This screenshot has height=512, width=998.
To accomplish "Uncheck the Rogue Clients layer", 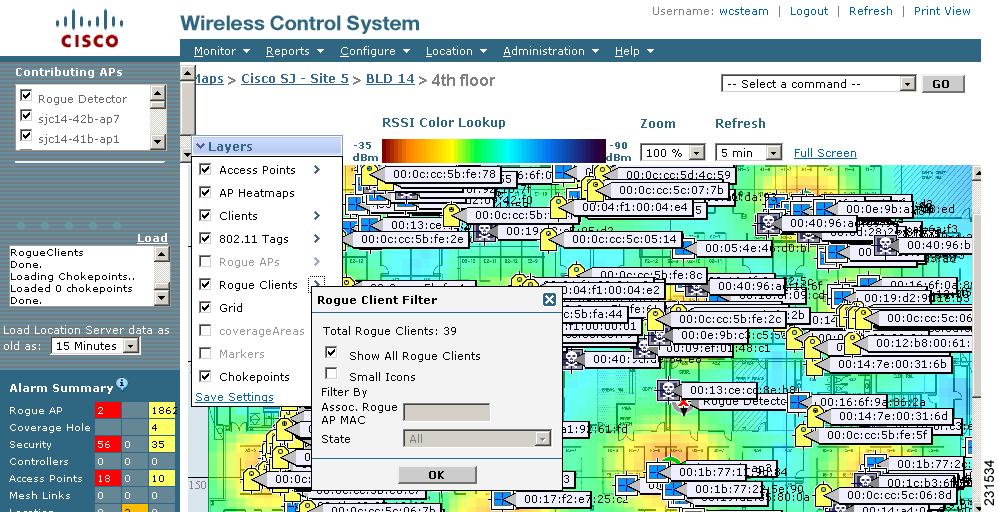I will click(x=205, y=284).
